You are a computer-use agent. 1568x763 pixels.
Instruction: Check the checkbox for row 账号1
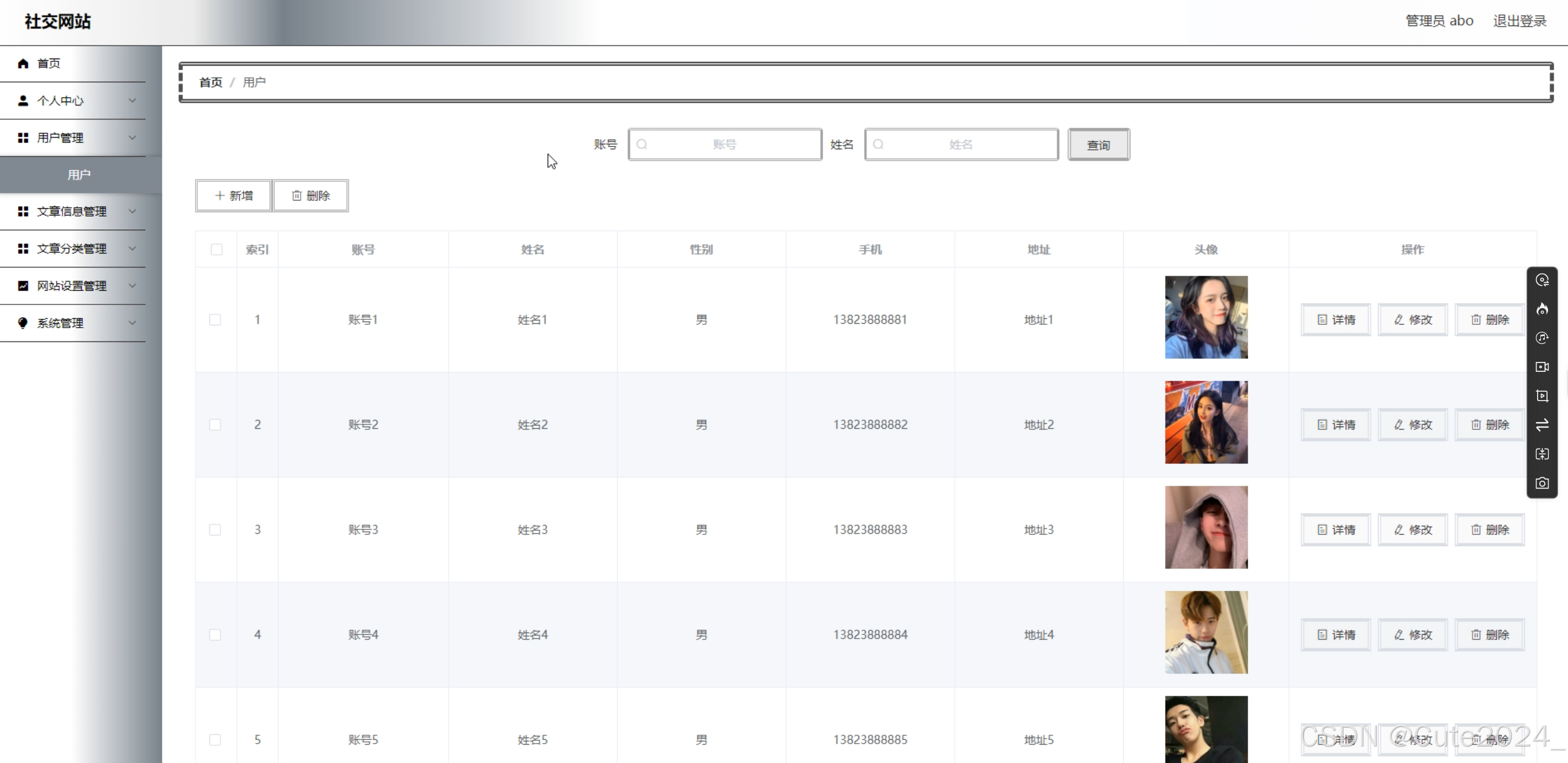(215, 320)
